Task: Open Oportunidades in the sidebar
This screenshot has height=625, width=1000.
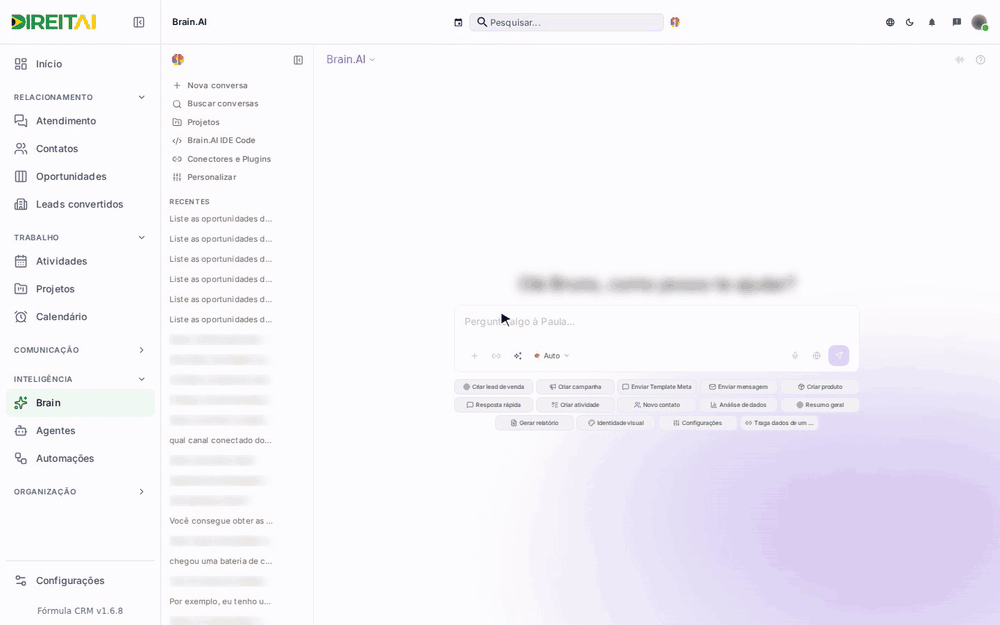Action: (x=80, y=177)
